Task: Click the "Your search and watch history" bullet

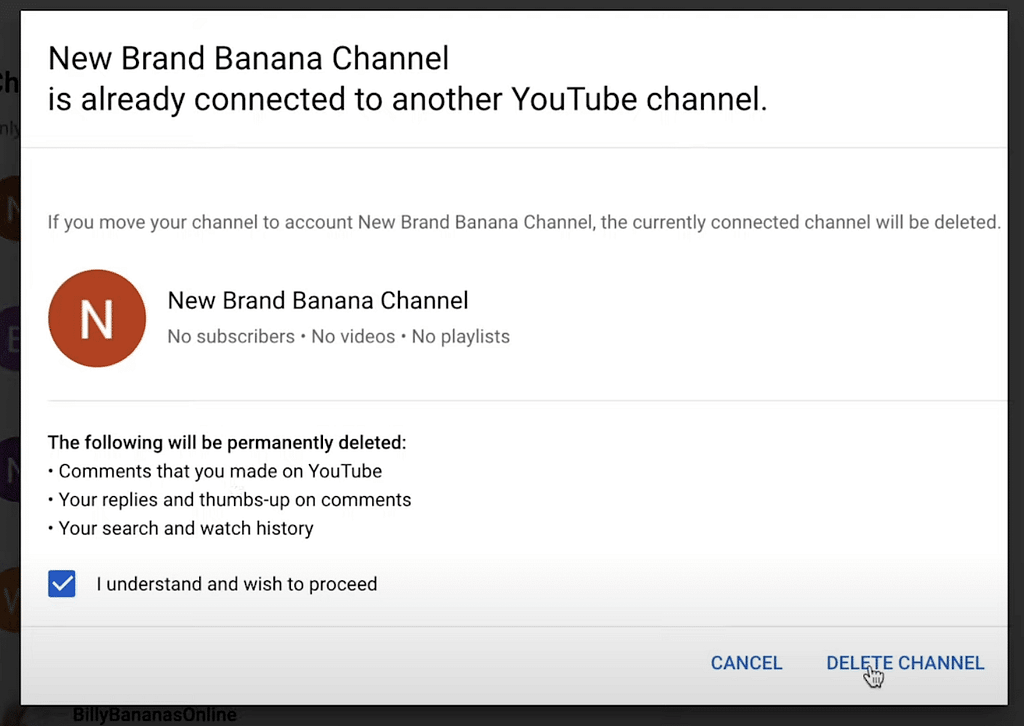Action: tap(186, 528)
